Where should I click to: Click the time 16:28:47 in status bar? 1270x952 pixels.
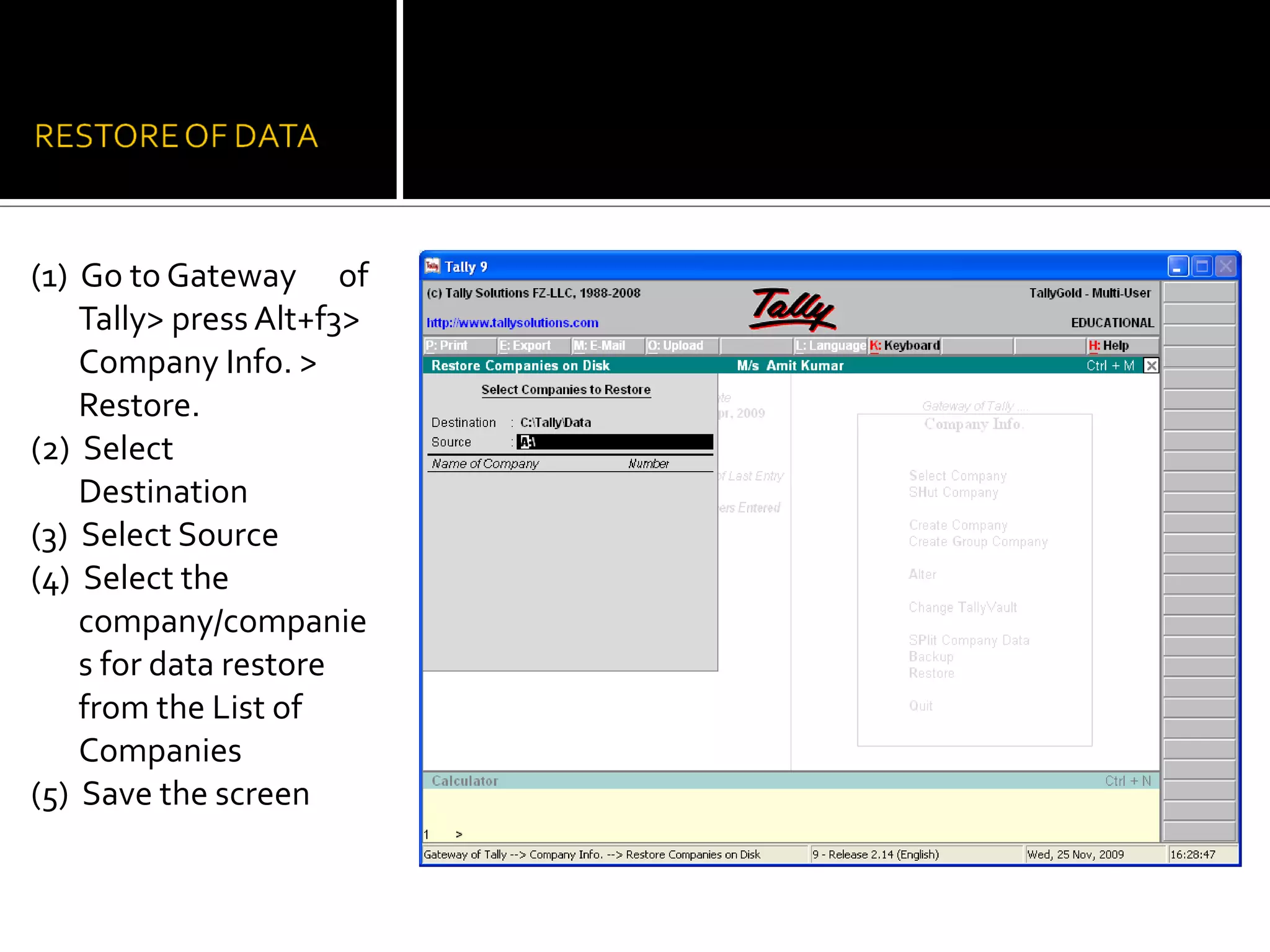1192,855
